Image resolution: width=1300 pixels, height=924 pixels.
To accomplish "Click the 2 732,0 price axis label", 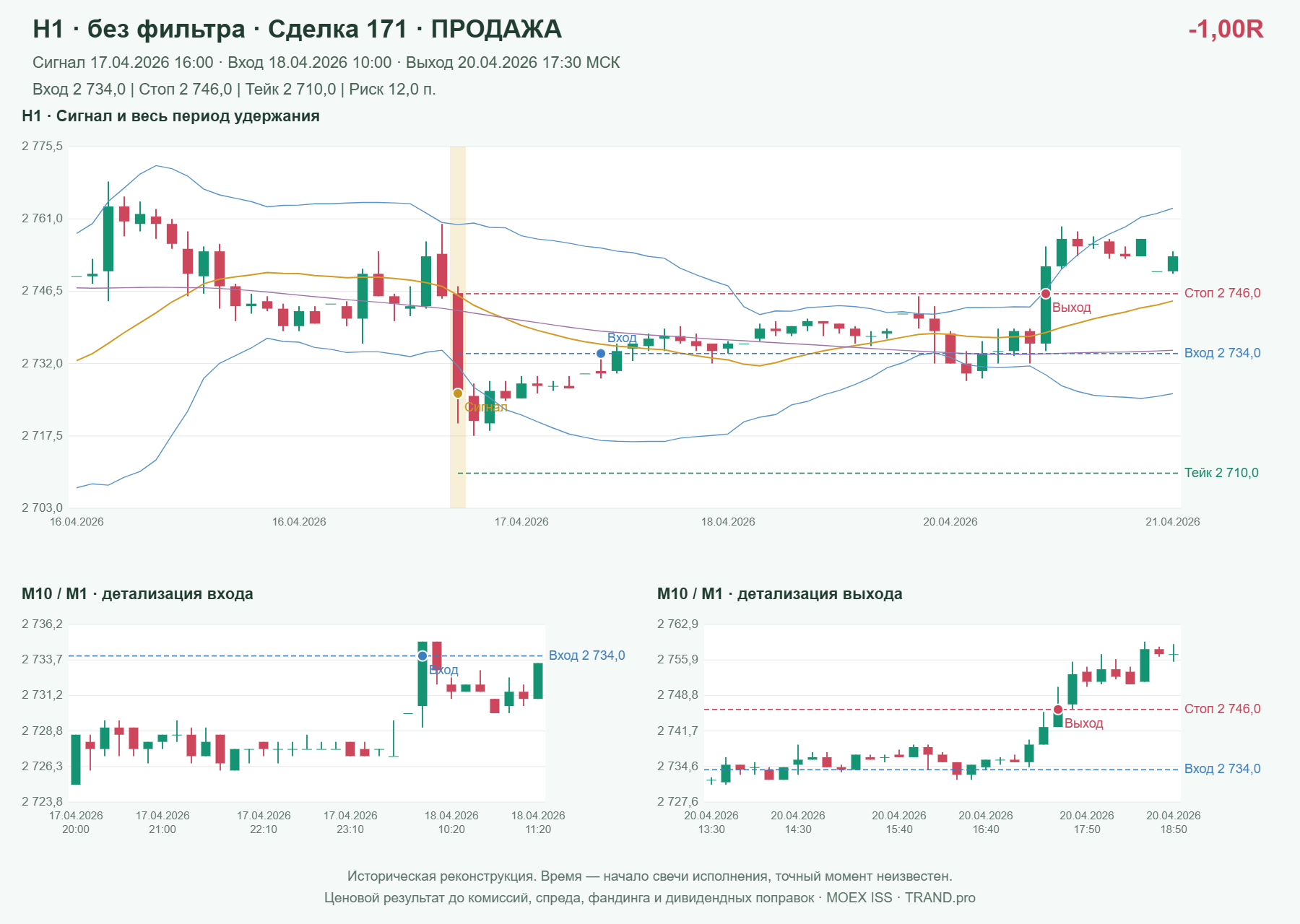I will click(42, 363).
